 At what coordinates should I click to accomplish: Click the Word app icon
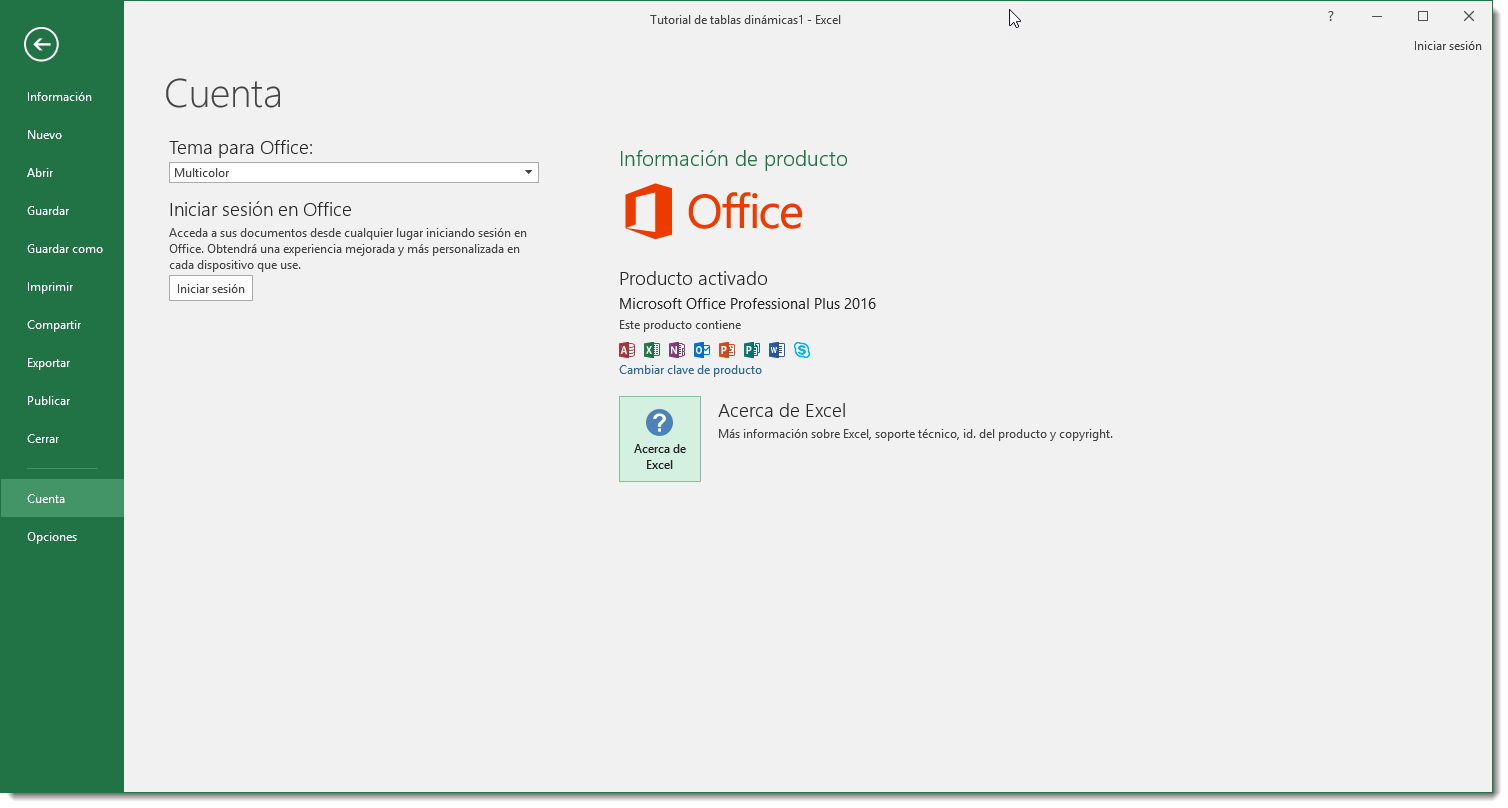777,350
